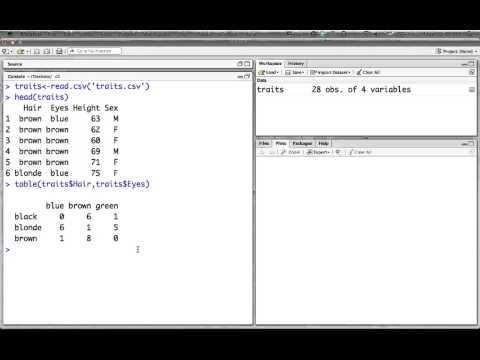The image size is (480, 360).
Task: Maximize the Workspace pane
Action: [471, 64]
